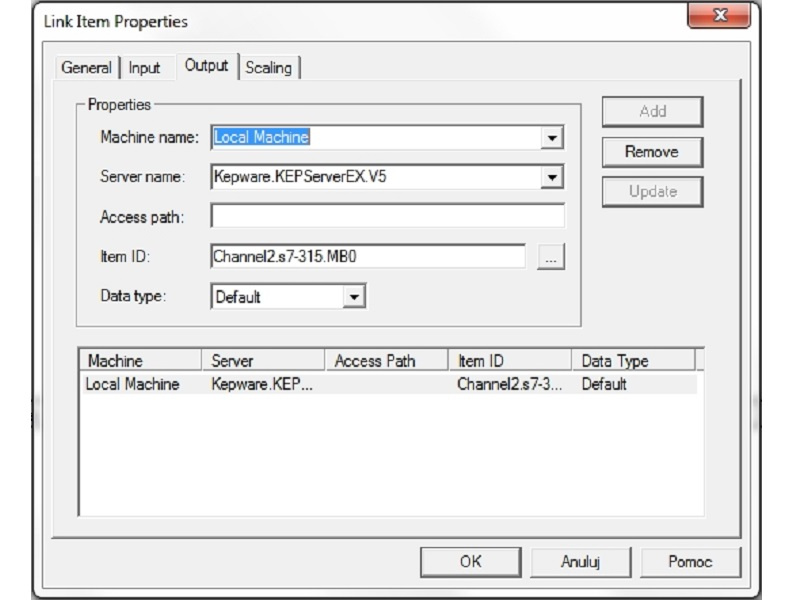Open the Input tab
800x600 pixels.
pos(144,68)
